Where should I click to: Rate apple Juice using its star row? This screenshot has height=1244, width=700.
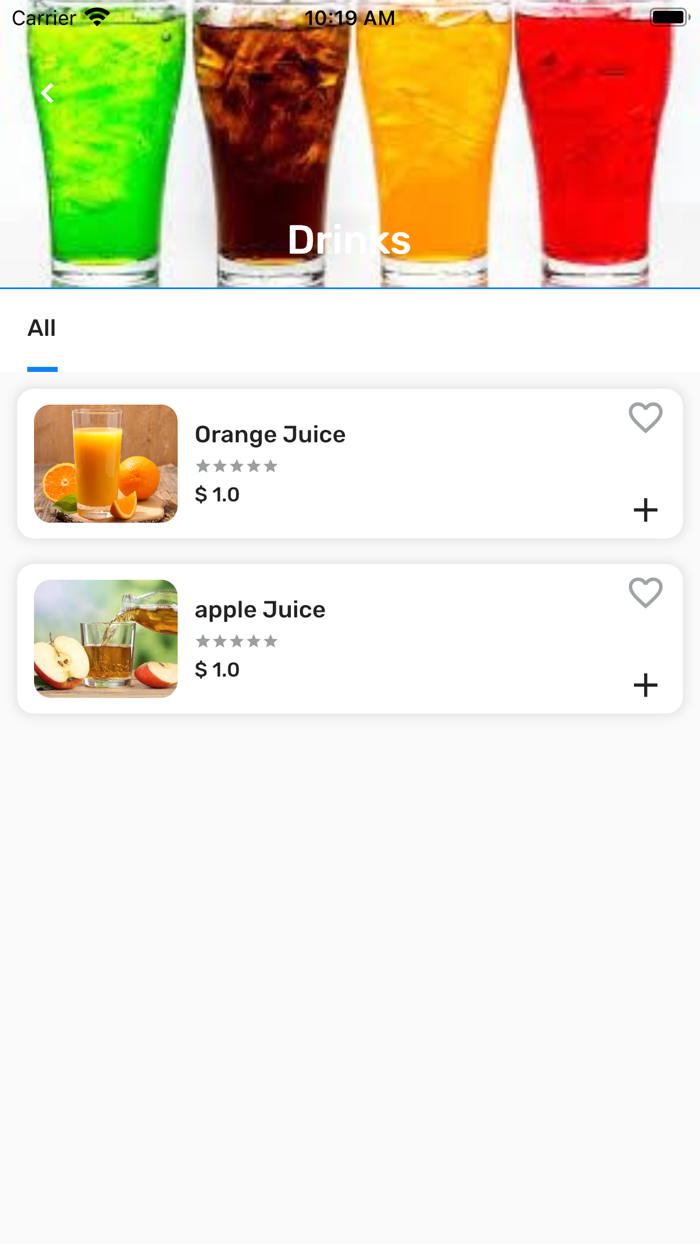[x=236, y=641]
